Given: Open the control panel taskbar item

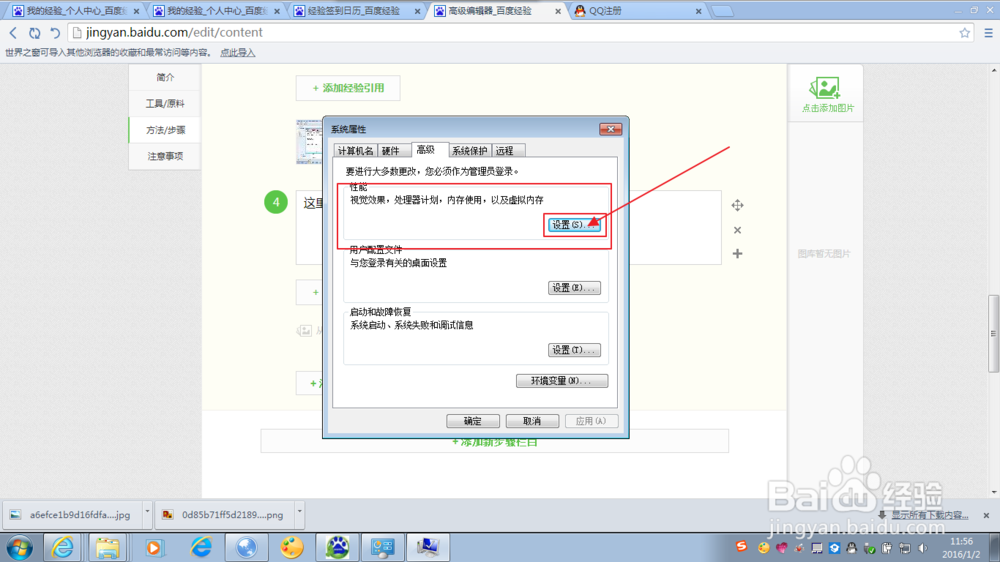Looking at the screenshot, I should coord(383,548).
